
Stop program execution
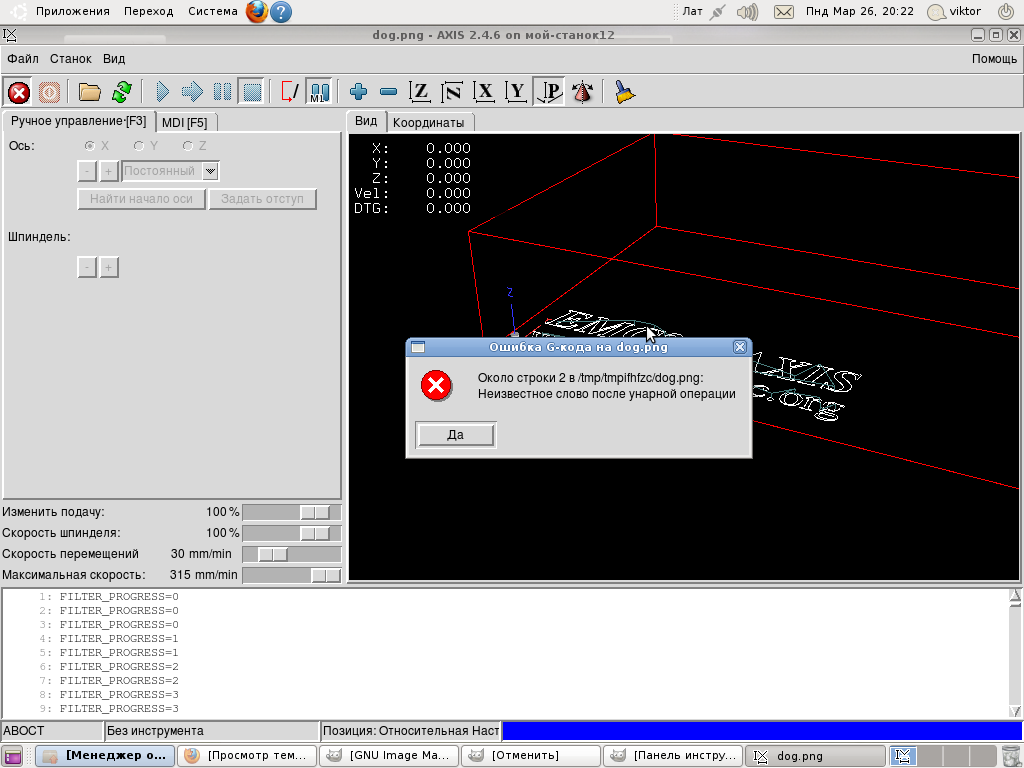coord(252,92)
